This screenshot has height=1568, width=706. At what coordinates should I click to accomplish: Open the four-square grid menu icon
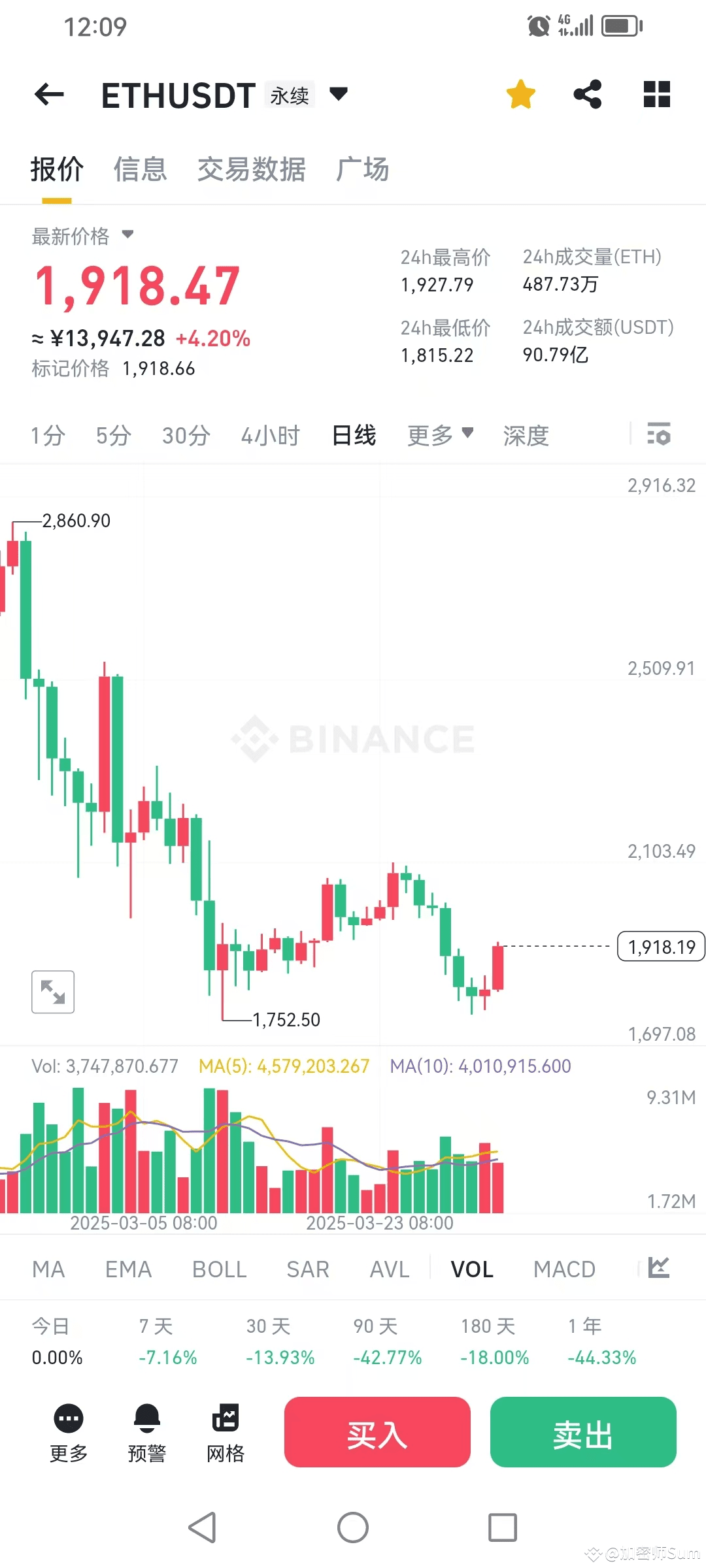point(657,94)
